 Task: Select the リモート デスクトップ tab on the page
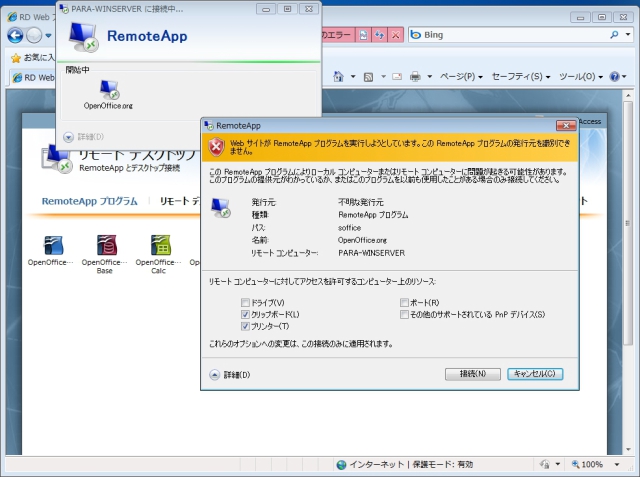[x=180, y=201]
